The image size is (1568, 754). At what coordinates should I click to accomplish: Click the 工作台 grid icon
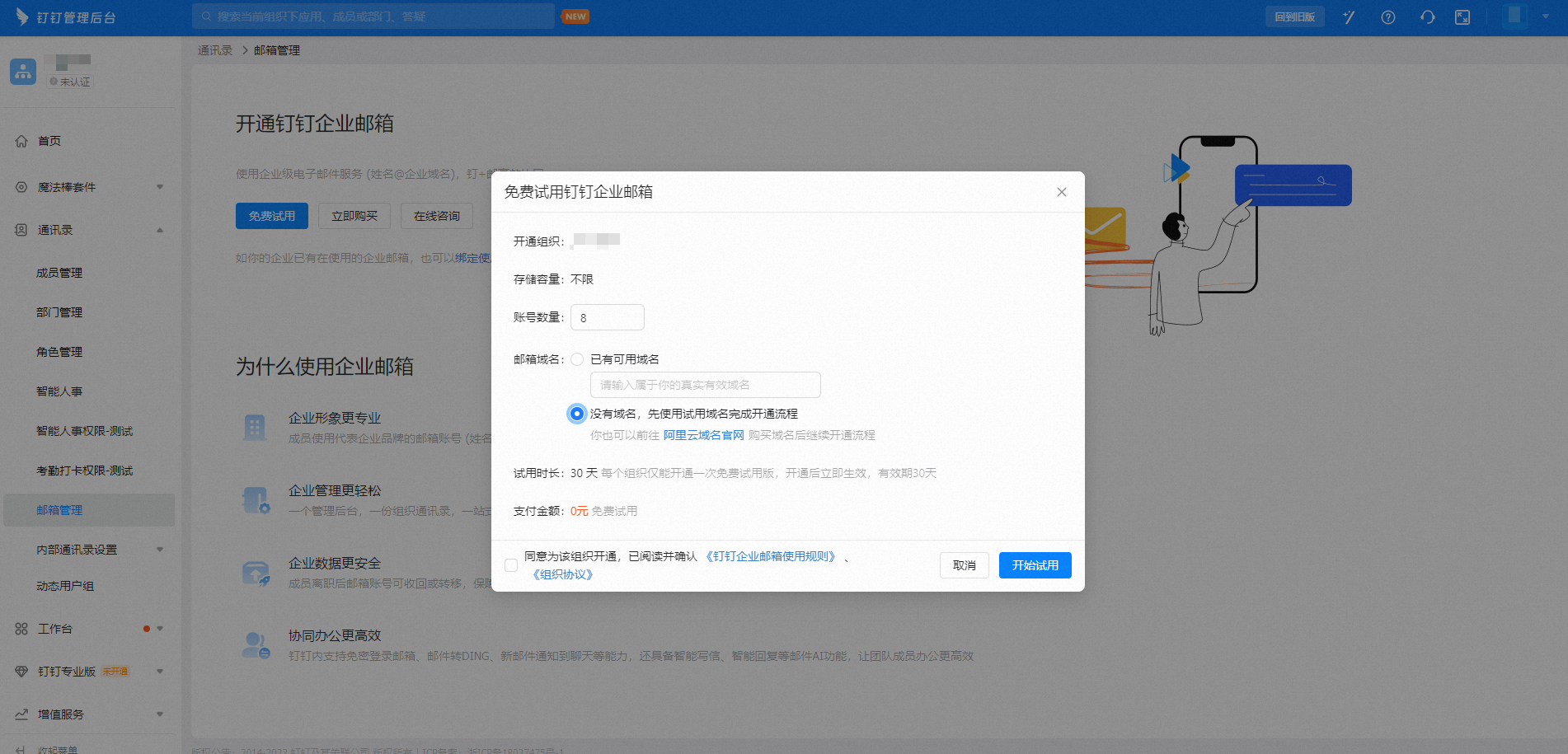click(x=21, y=629)
